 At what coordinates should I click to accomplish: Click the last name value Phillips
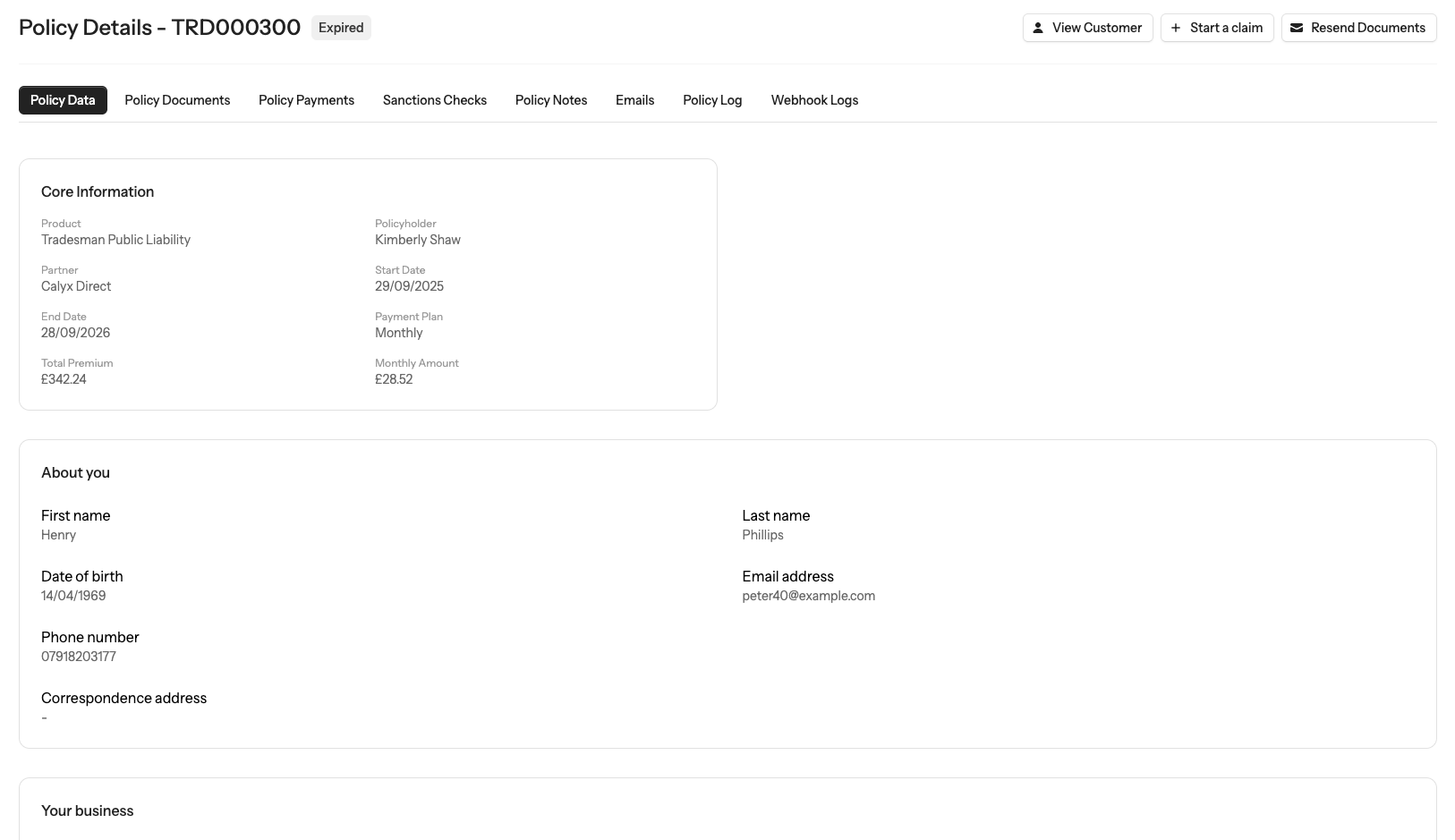pos(762,535)
